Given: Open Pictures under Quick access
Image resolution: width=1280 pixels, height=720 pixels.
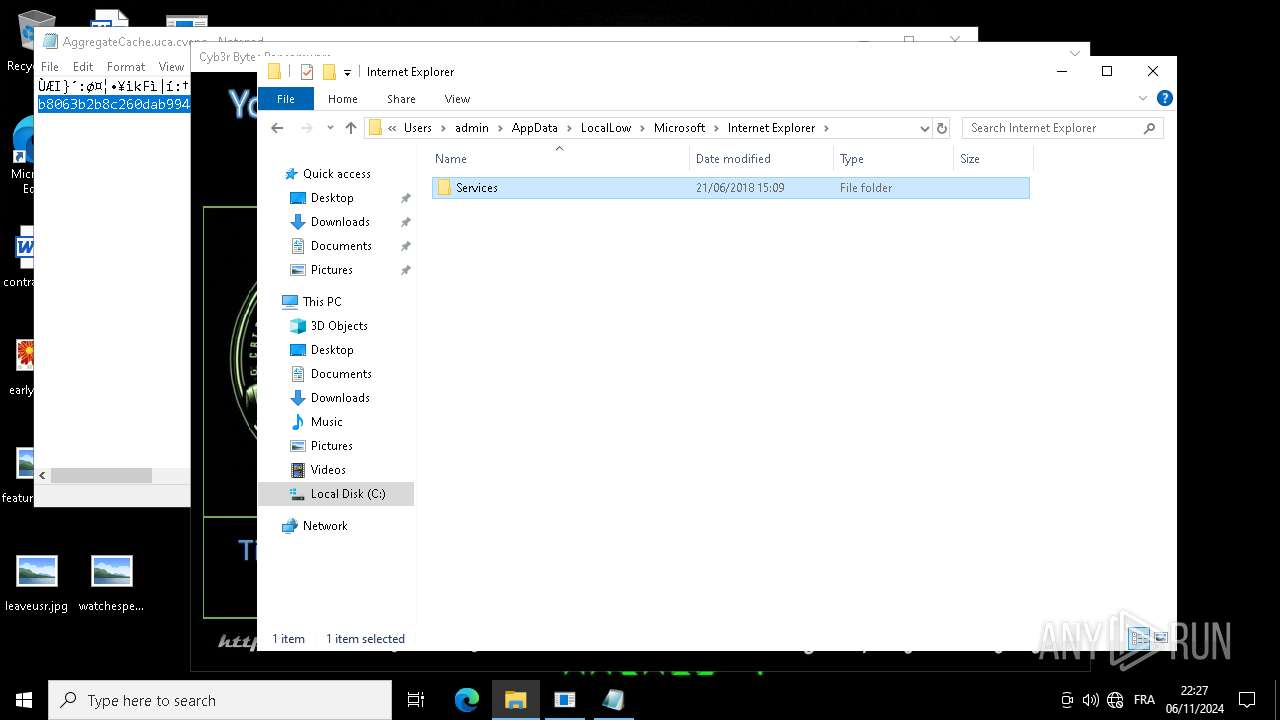Looking at the screenshot, I should [x=331, y=270].
